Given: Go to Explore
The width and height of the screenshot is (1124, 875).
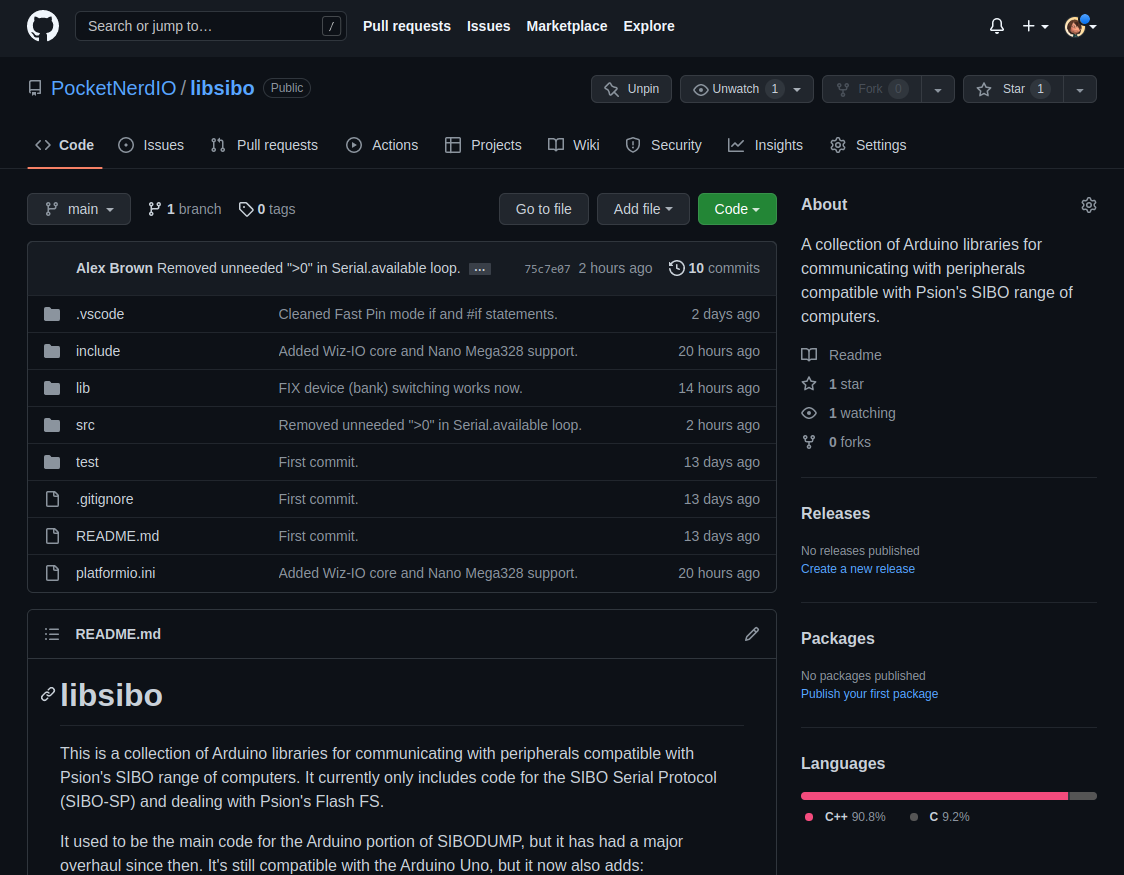Looking at the screenshot, I should click(x=649, y=27).
